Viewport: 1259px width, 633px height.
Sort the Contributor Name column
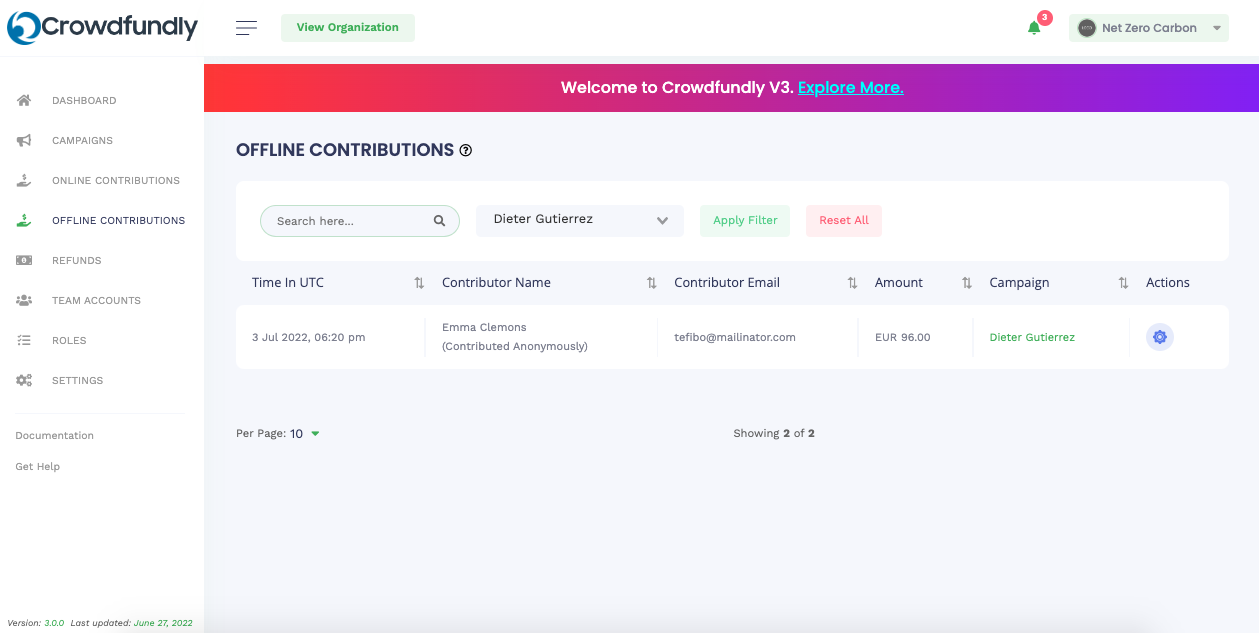point(651,283)
